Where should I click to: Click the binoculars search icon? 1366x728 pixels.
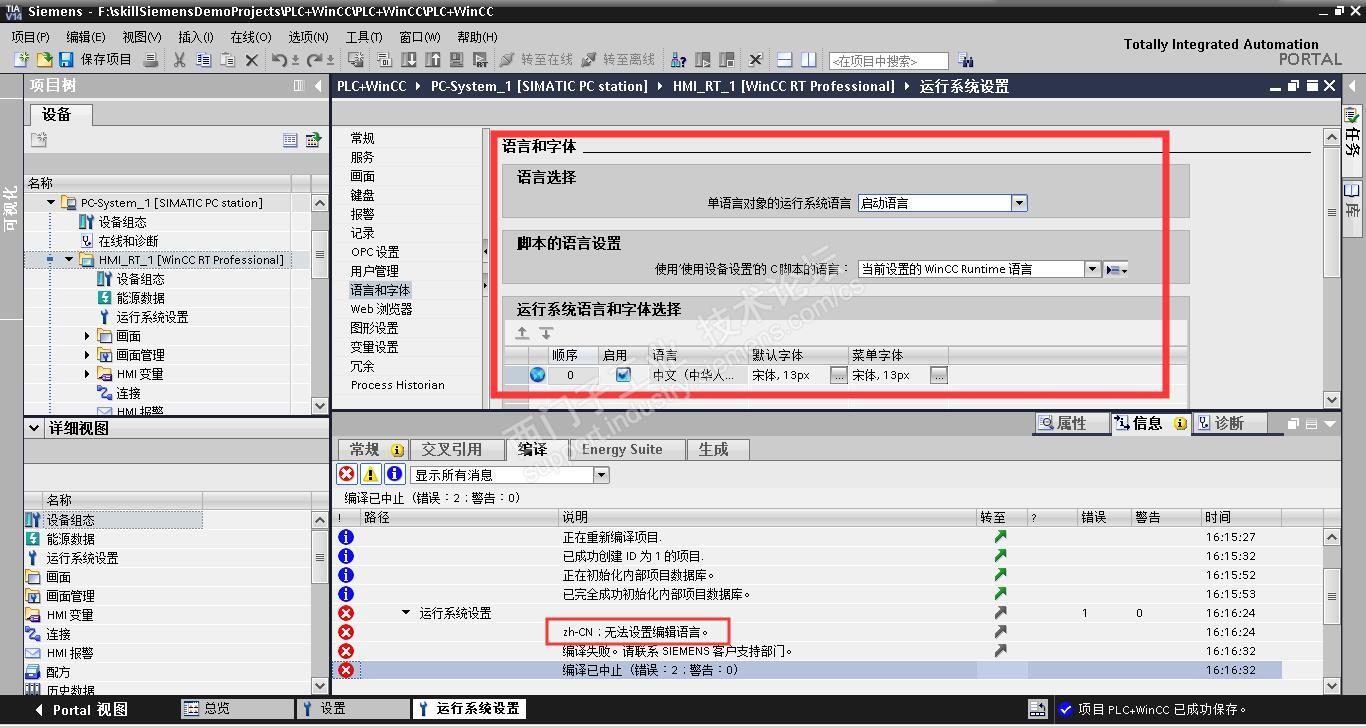click(965, 60)
